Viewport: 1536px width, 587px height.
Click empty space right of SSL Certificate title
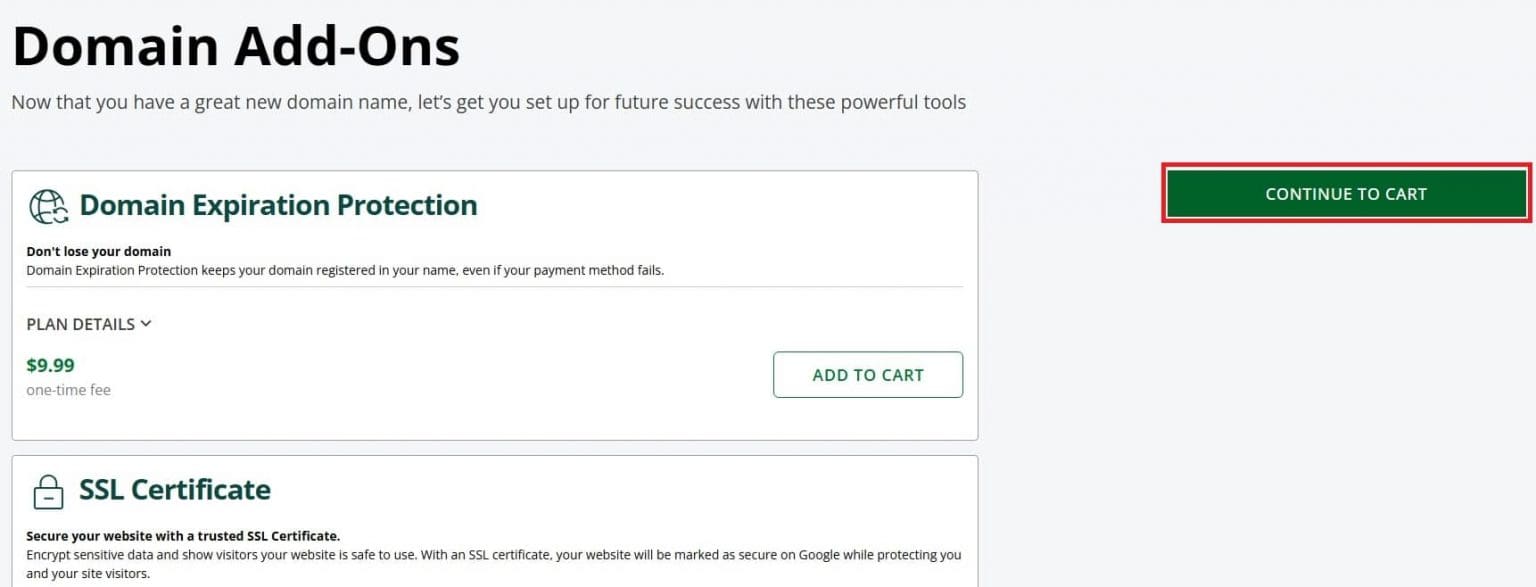coord(620,490)
